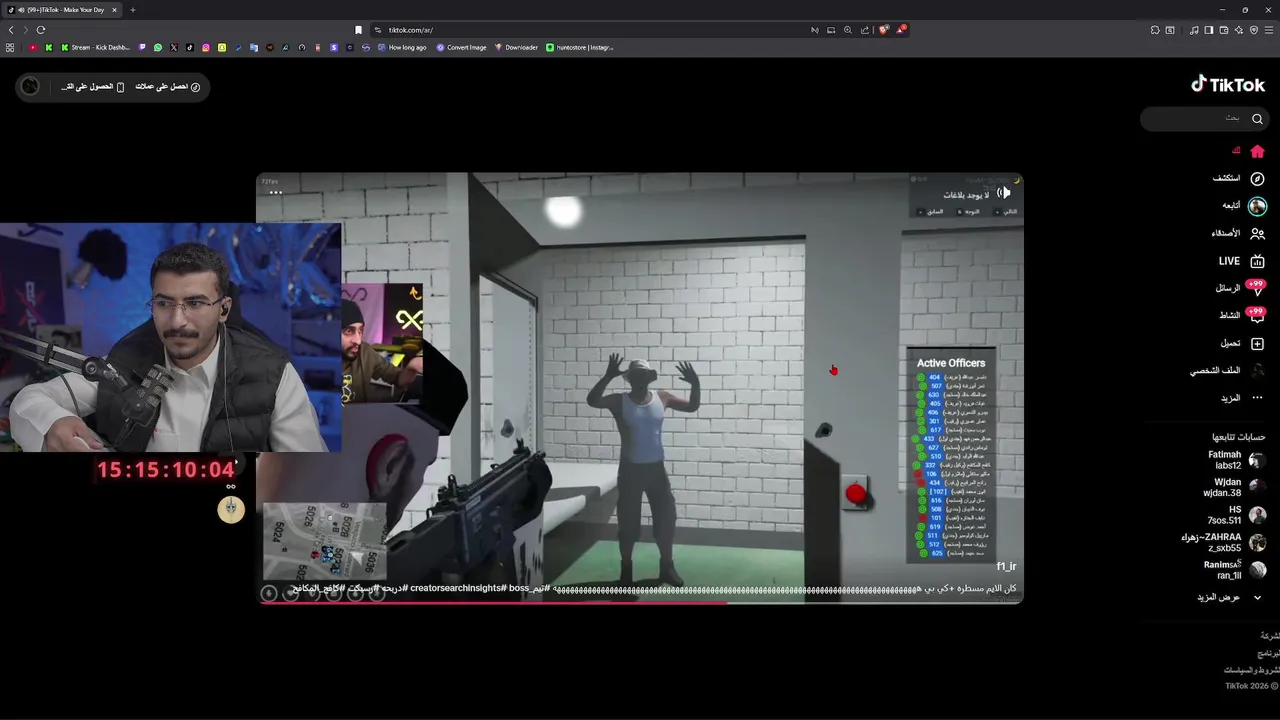Click the bookmark page icon

(358, 30)
